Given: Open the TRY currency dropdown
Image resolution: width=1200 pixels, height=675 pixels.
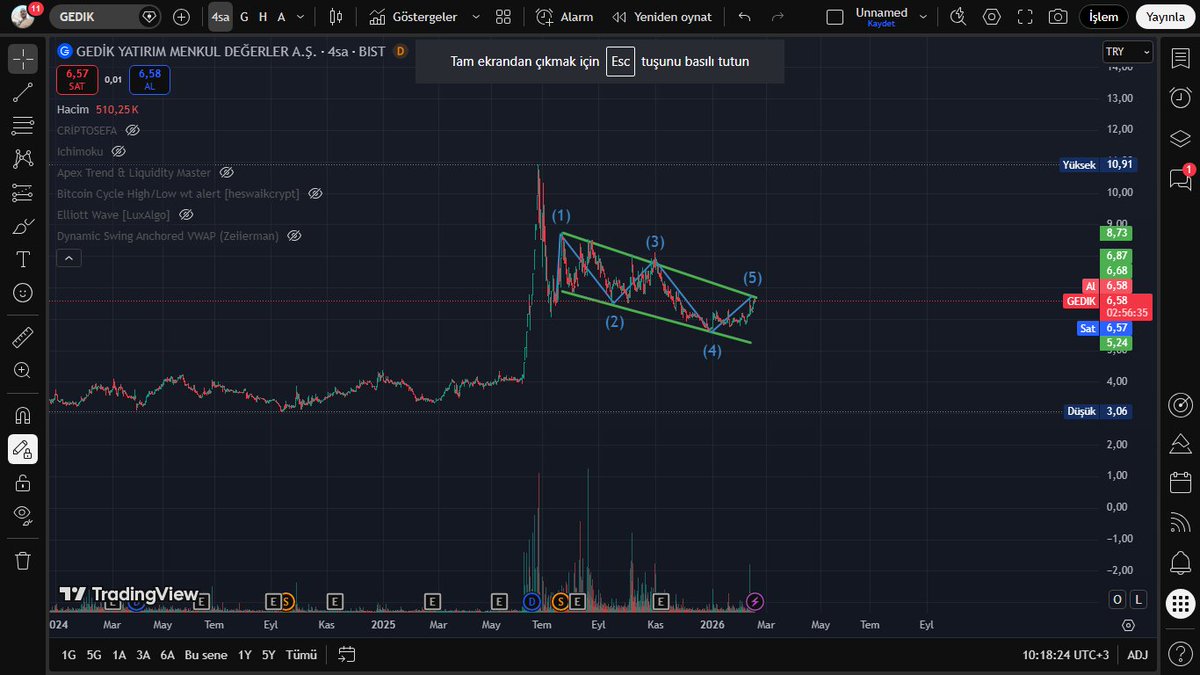Looking at the screenshot, I should (x=1127, y=52).
